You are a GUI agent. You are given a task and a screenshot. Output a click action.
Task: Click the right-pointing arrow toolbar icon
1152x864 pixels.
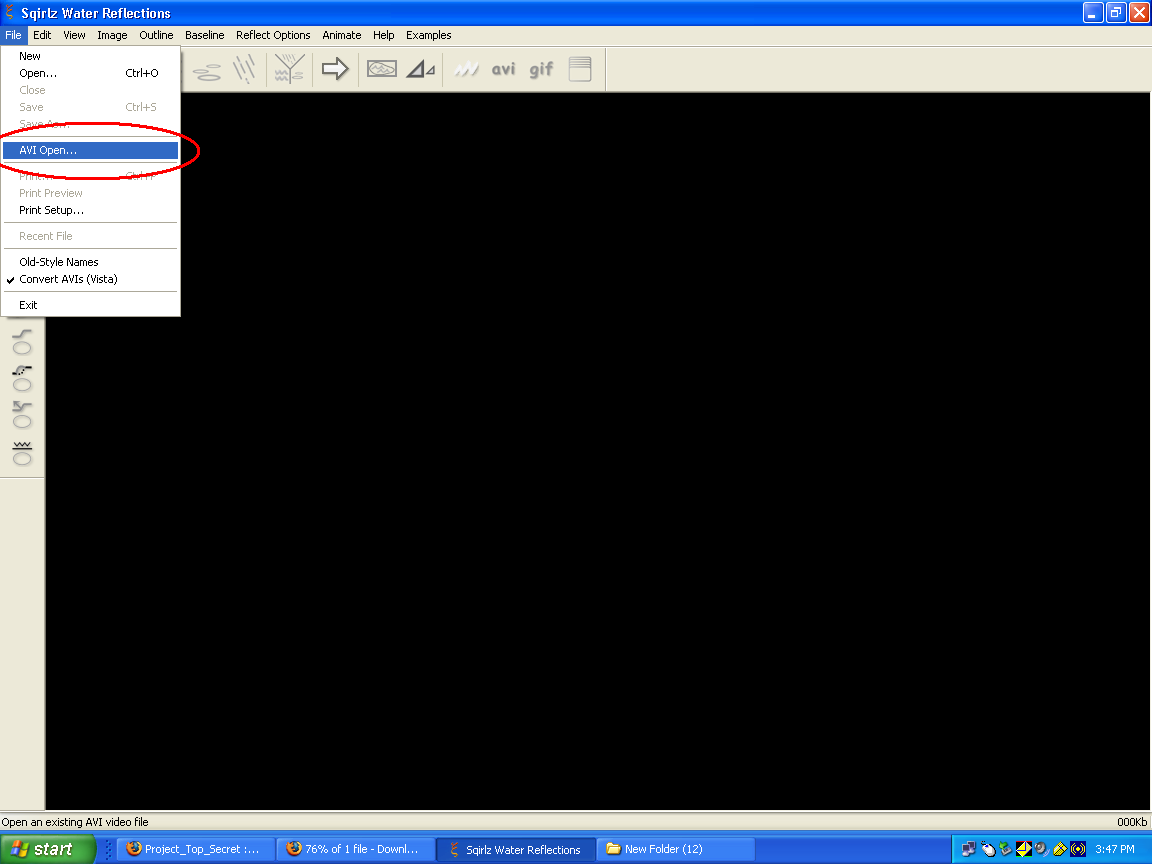pos(335,69)
